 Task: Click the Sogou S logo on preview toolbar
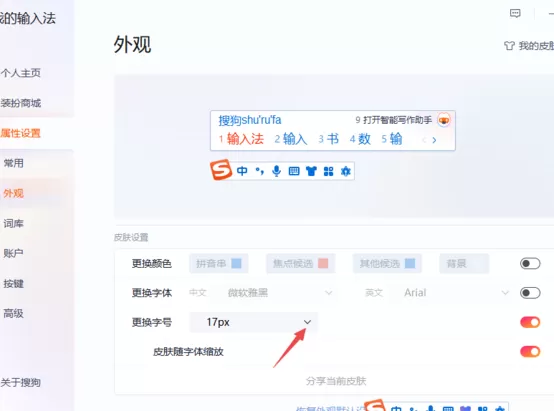pos(221,170)
